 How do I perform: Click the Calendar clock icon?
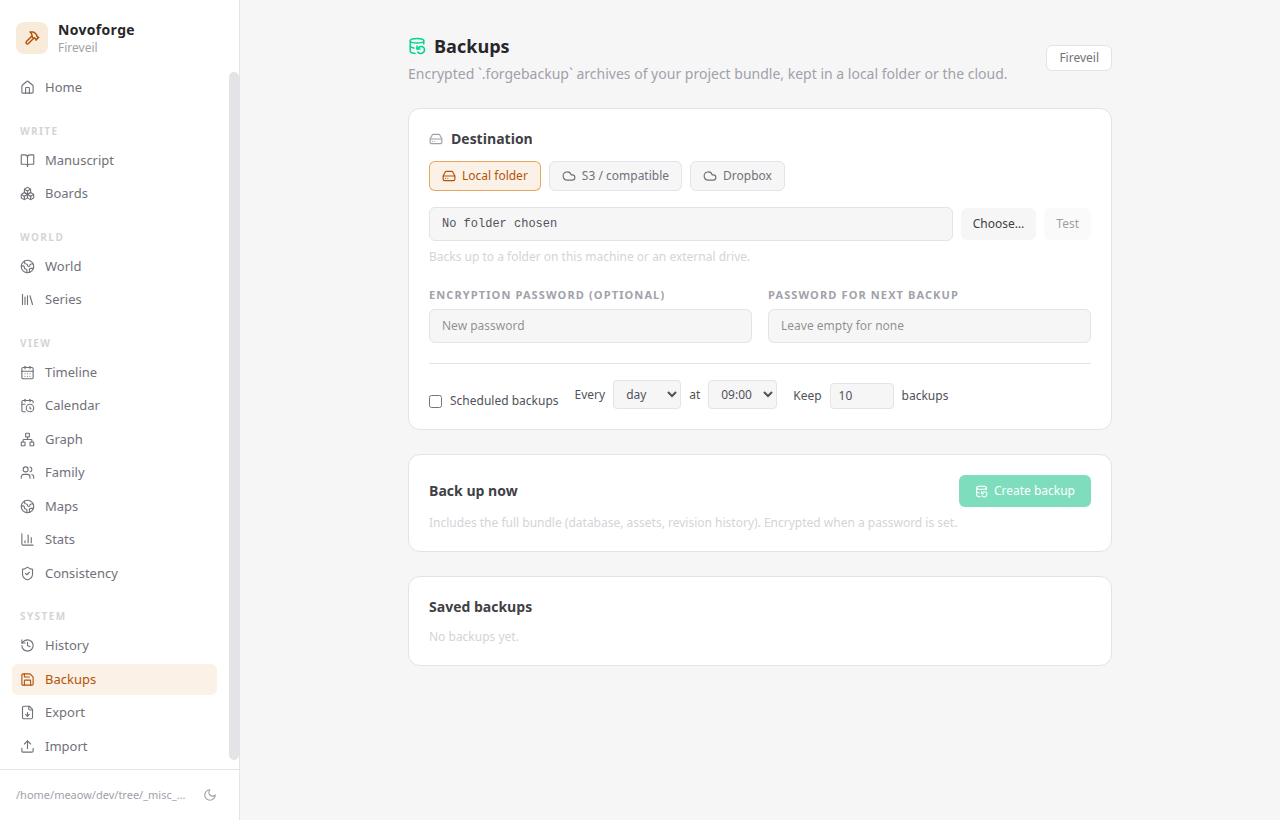(x=28, y=406)
